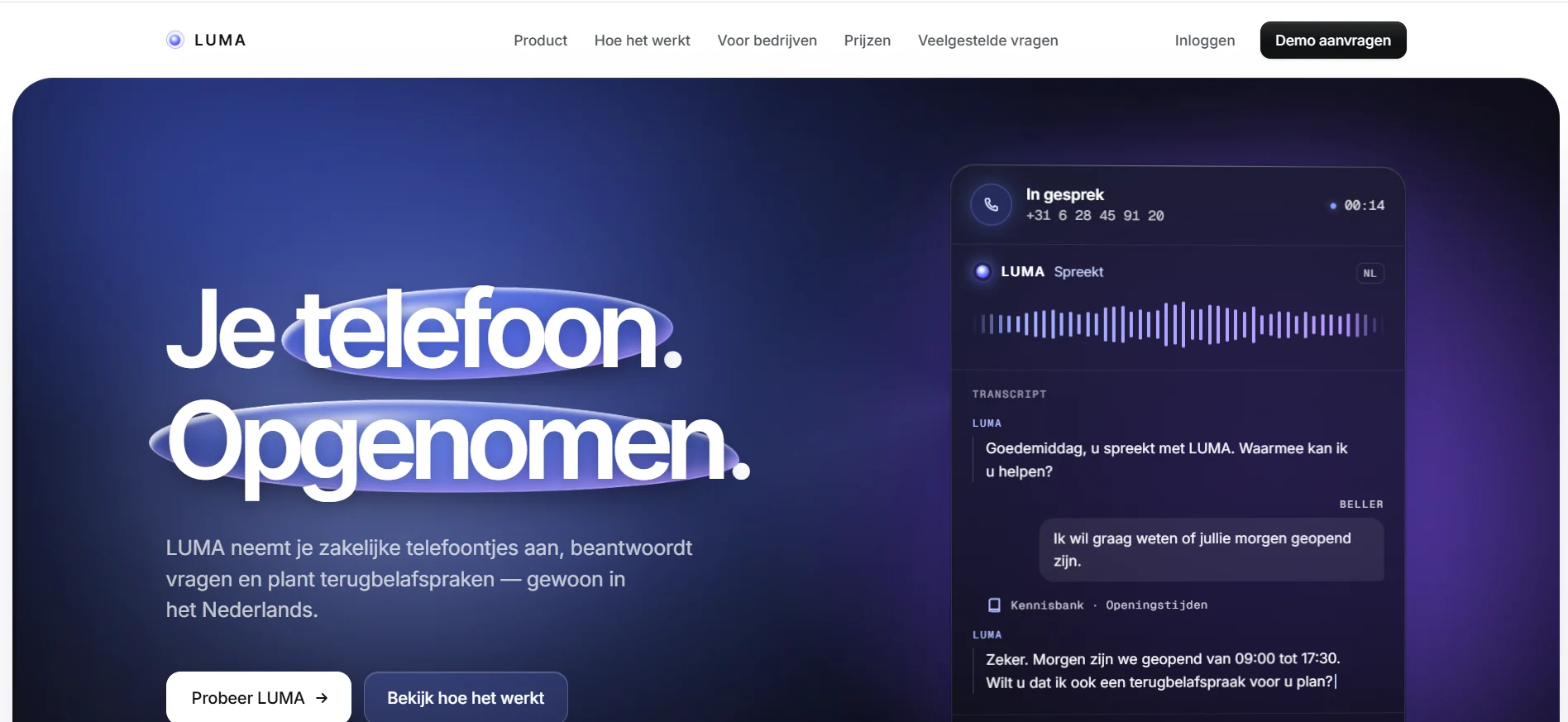The height and width of the screenshot is (722, 1568).
Task: Go to Hoe het werkt nav link
Action: coord(642,41)
